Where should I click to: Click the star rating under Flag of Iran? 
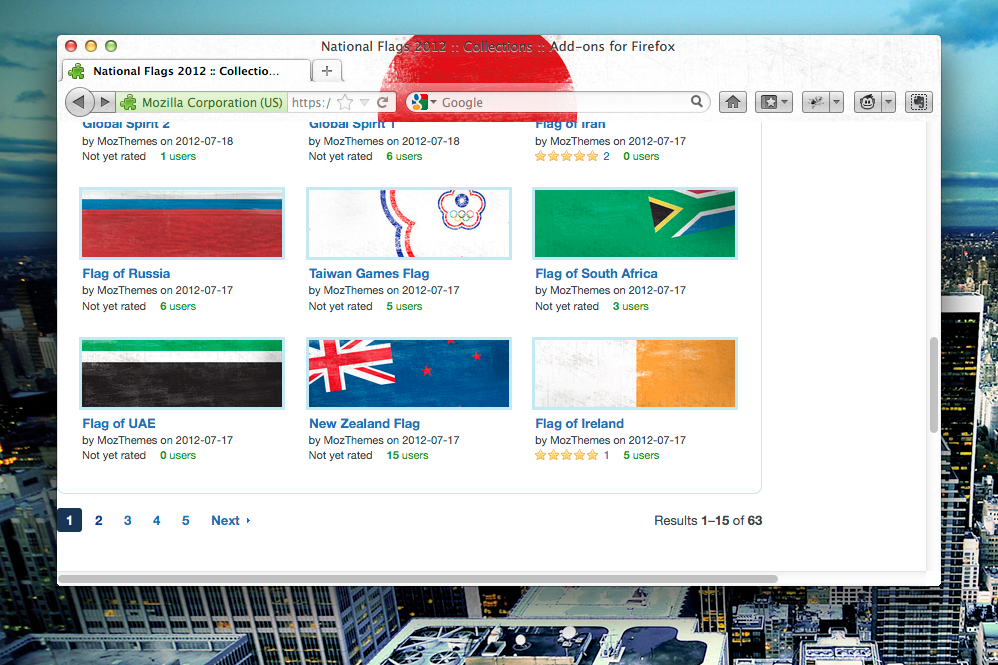point(566,156)
